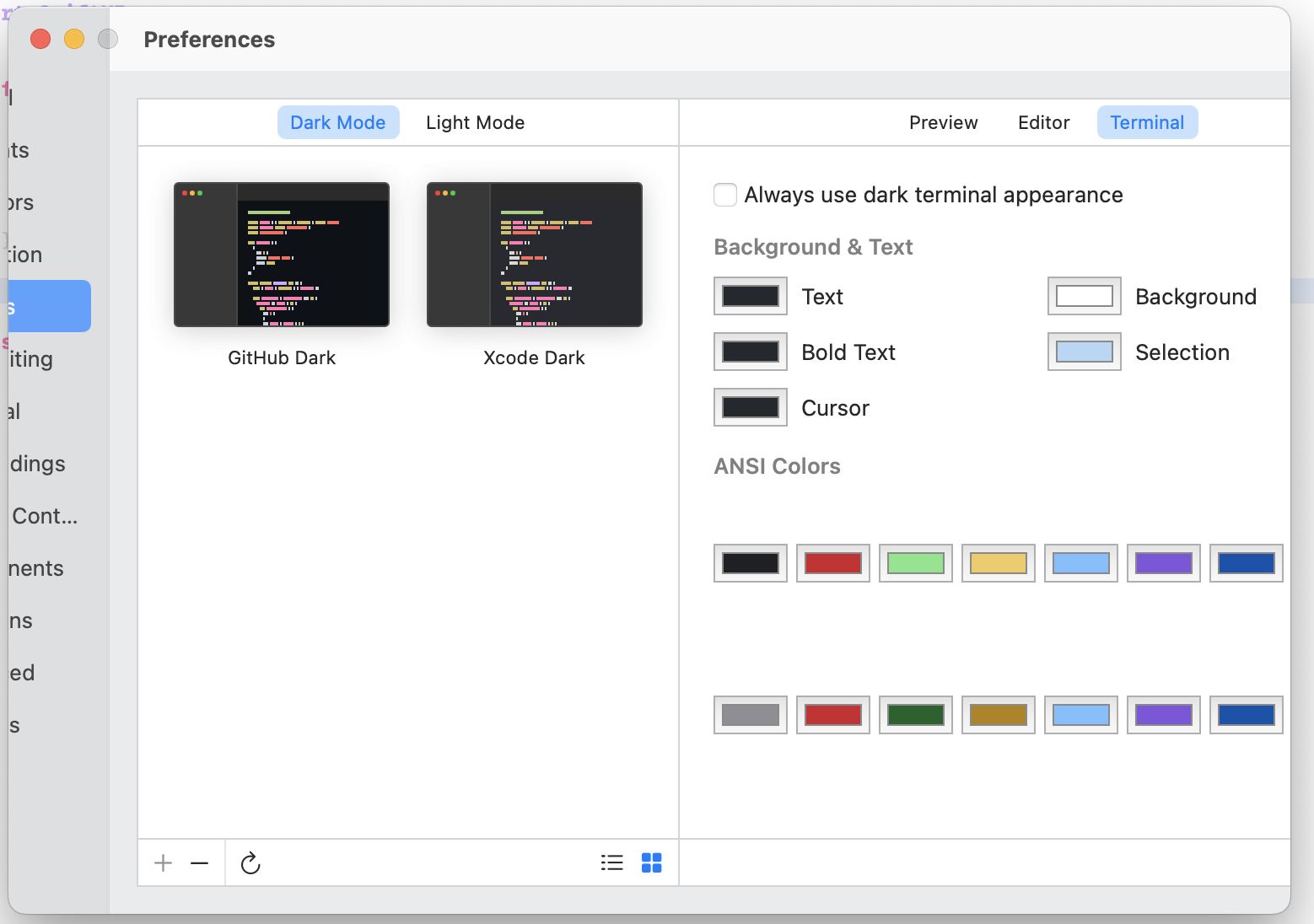Toggle off the dark terminal appearance checkbox

coord(724,195)
